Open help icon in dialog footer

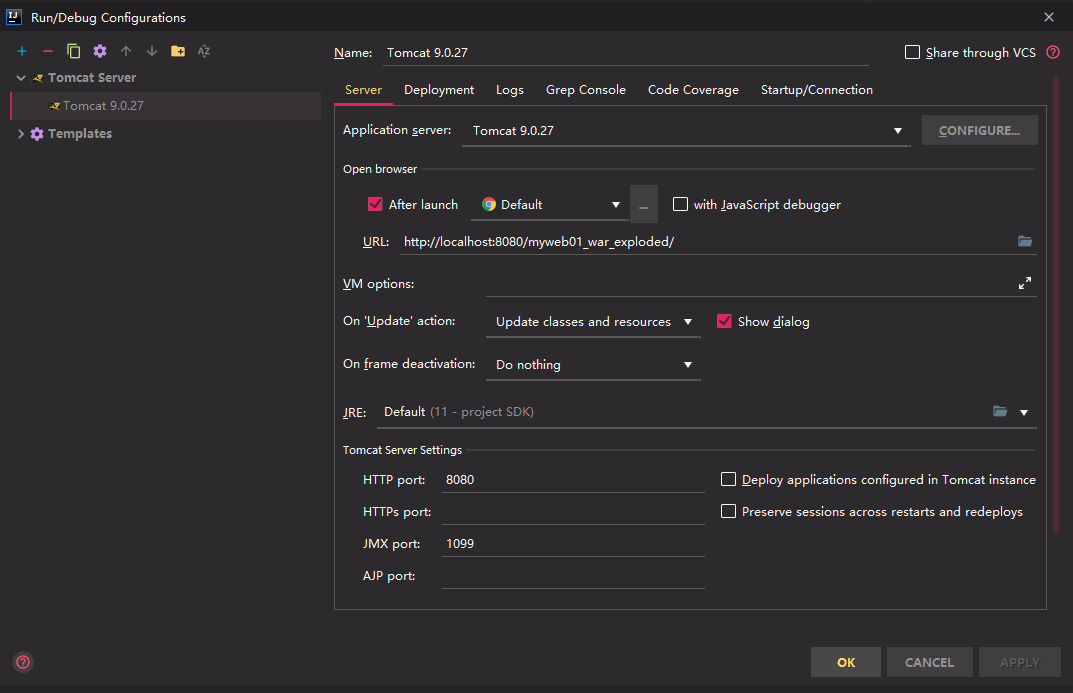click(23, 662)
